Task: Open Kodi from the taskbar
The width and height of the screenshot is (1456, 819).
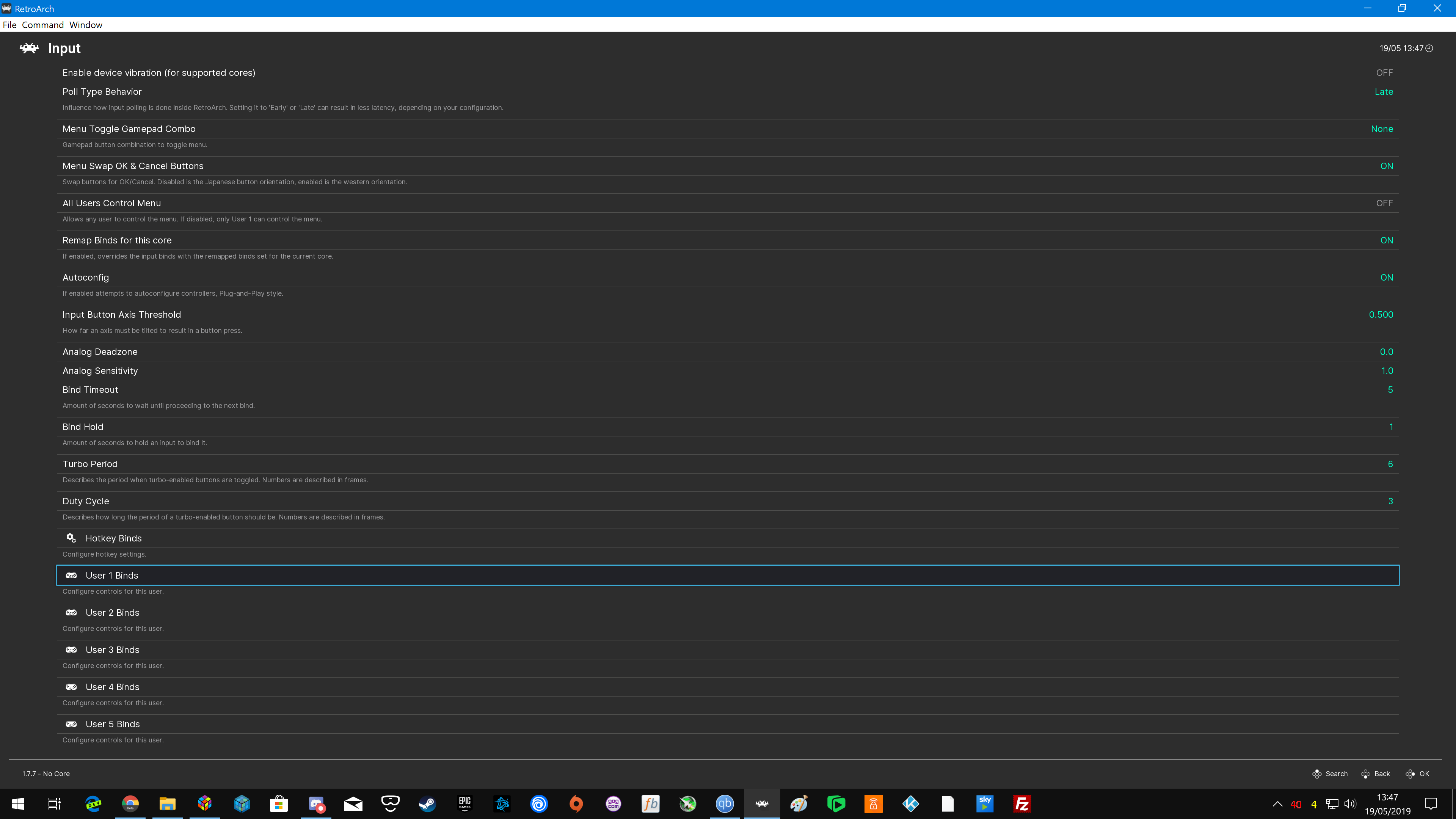Action: [910, 803]
